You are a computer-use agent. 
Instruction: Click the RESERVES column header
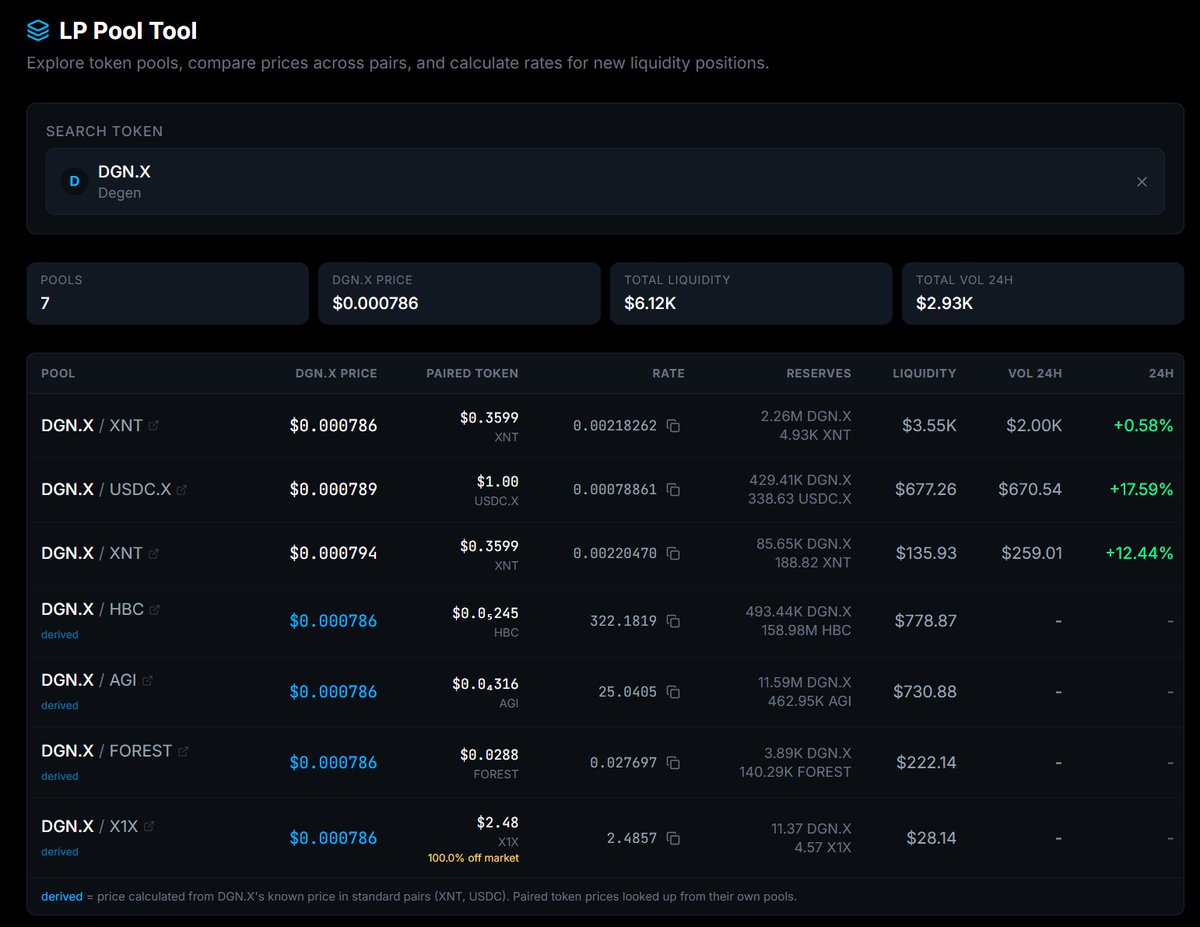[818, 373]
